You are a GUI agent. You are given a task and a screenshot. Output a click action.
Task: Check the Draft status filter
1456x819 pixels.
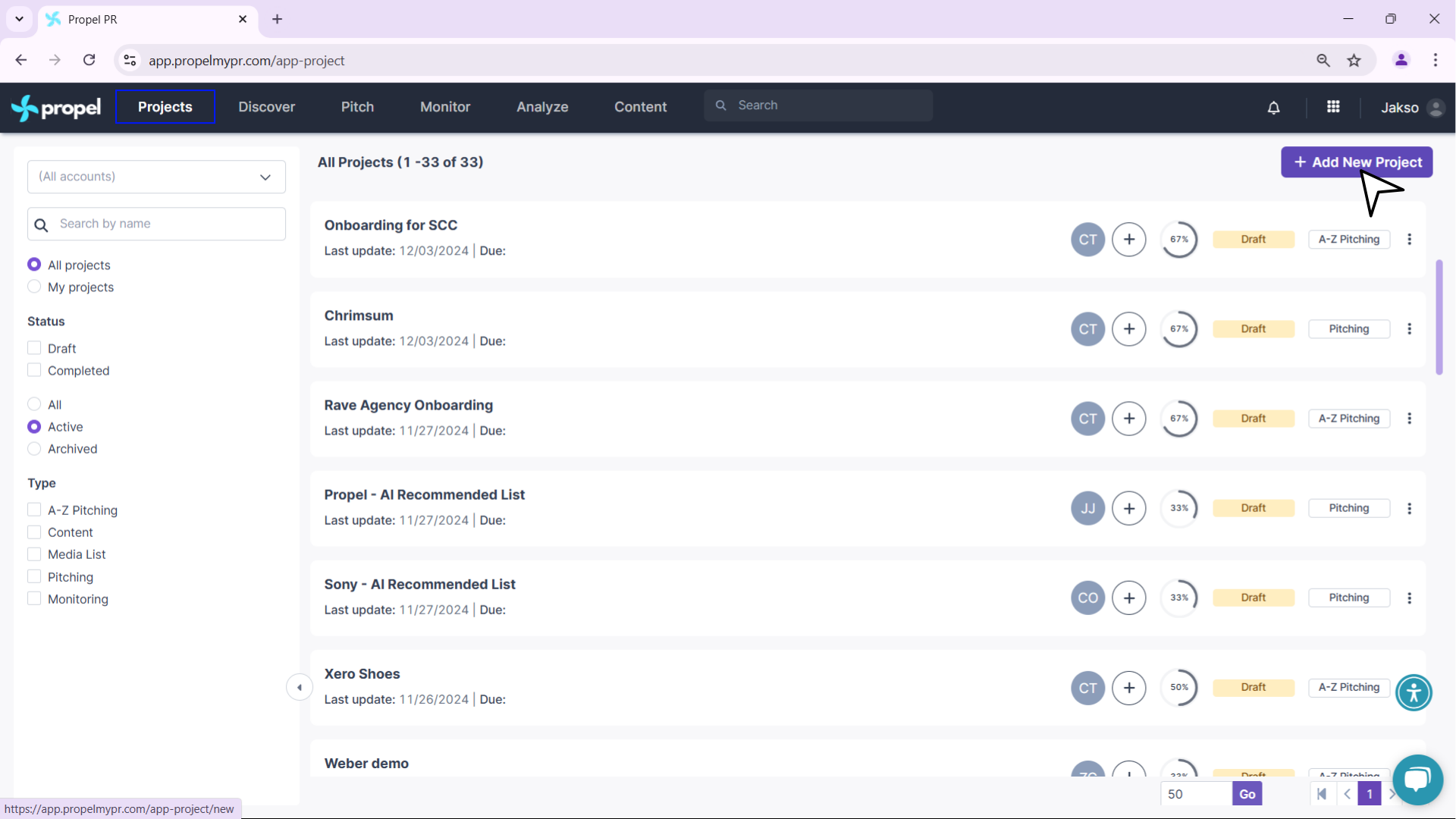click(x=34, y=348)
